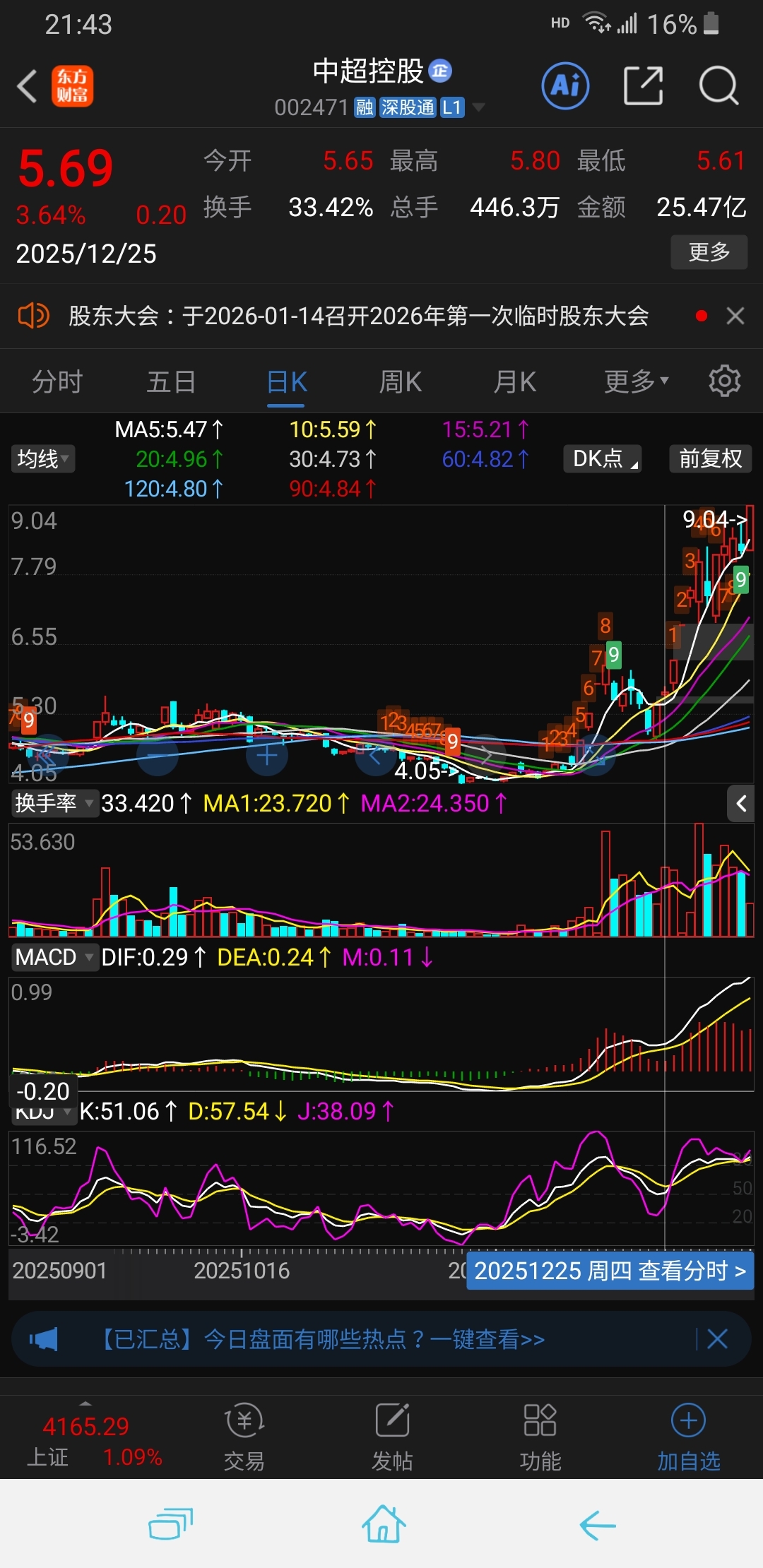Tap the 正 badge beside stock name
763x1568 pixels.
(x=440, y=71)
